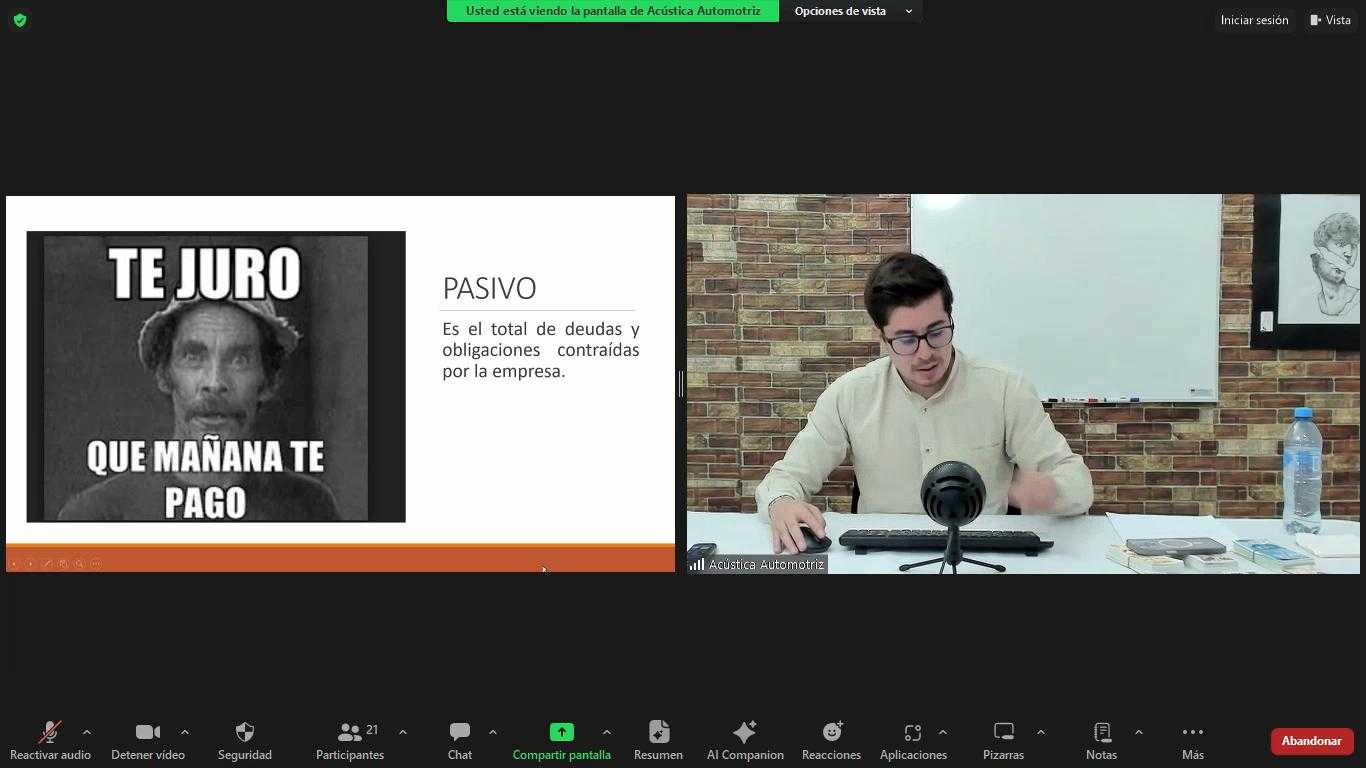Open the Más menu with three dots

point(1193,741)
